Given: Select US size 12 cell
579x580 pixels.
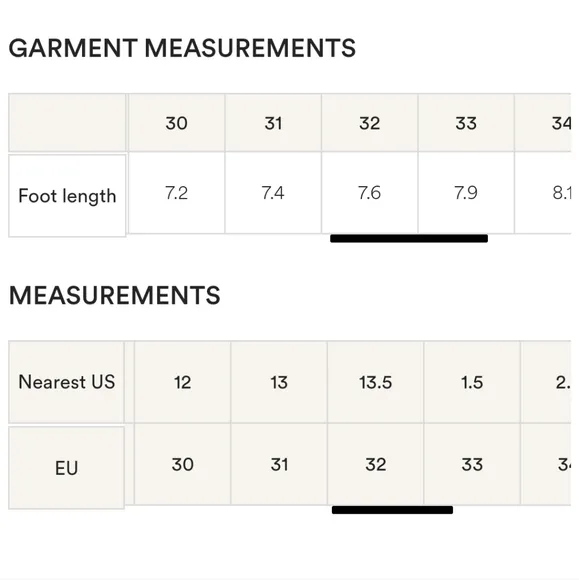Looking at the screenshot, I should pos(182,382).
